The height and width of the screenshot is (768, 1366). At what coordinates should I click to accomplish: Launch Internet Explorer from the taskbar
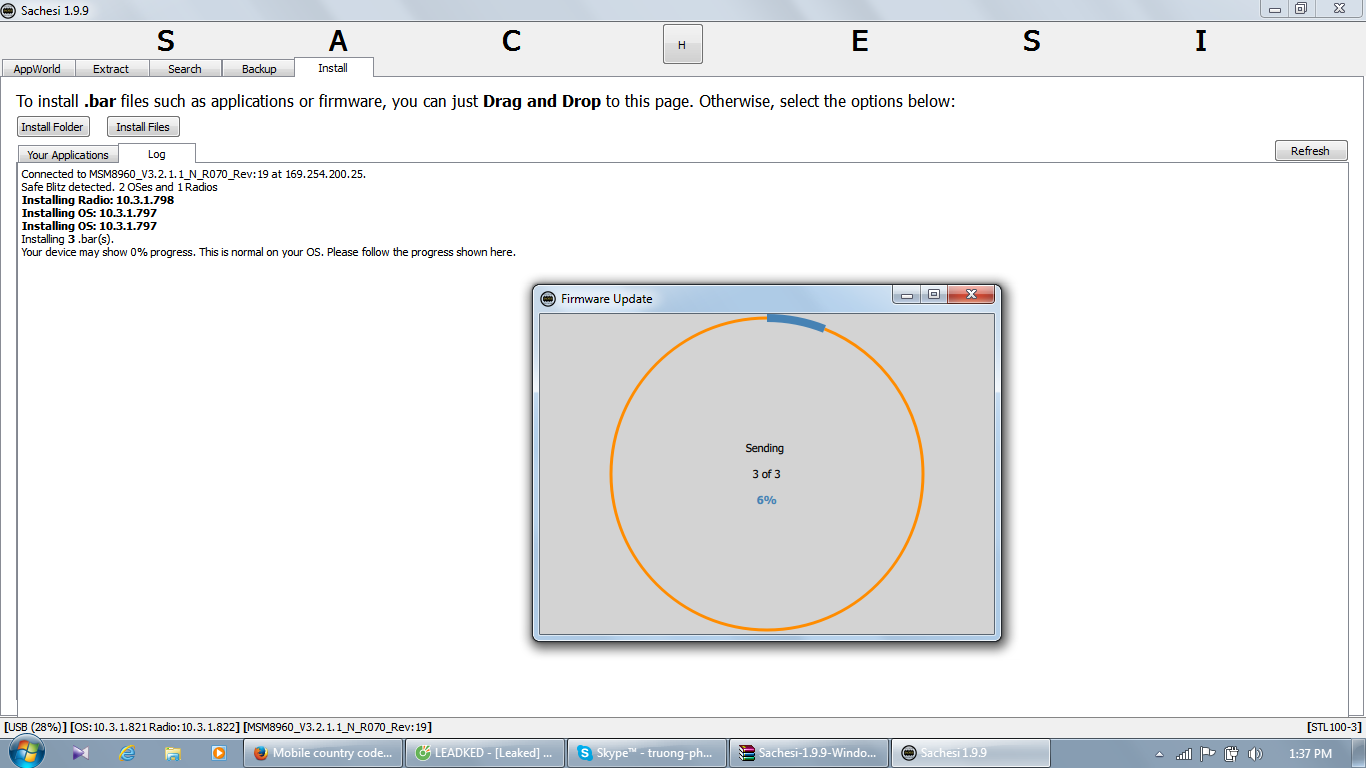pyautogui.click(x=127, y=753)
